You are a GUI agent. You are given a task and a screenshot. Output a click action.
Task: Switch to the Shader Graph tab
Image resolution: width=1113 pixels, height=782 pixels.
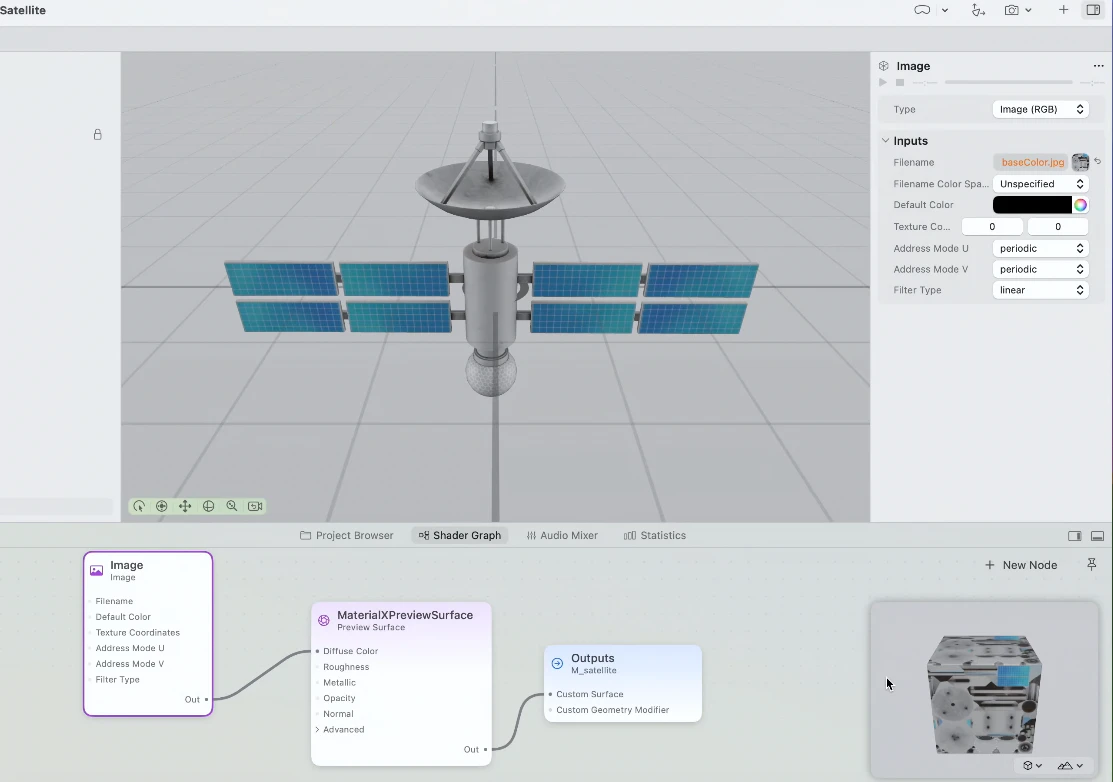(460, 535)
